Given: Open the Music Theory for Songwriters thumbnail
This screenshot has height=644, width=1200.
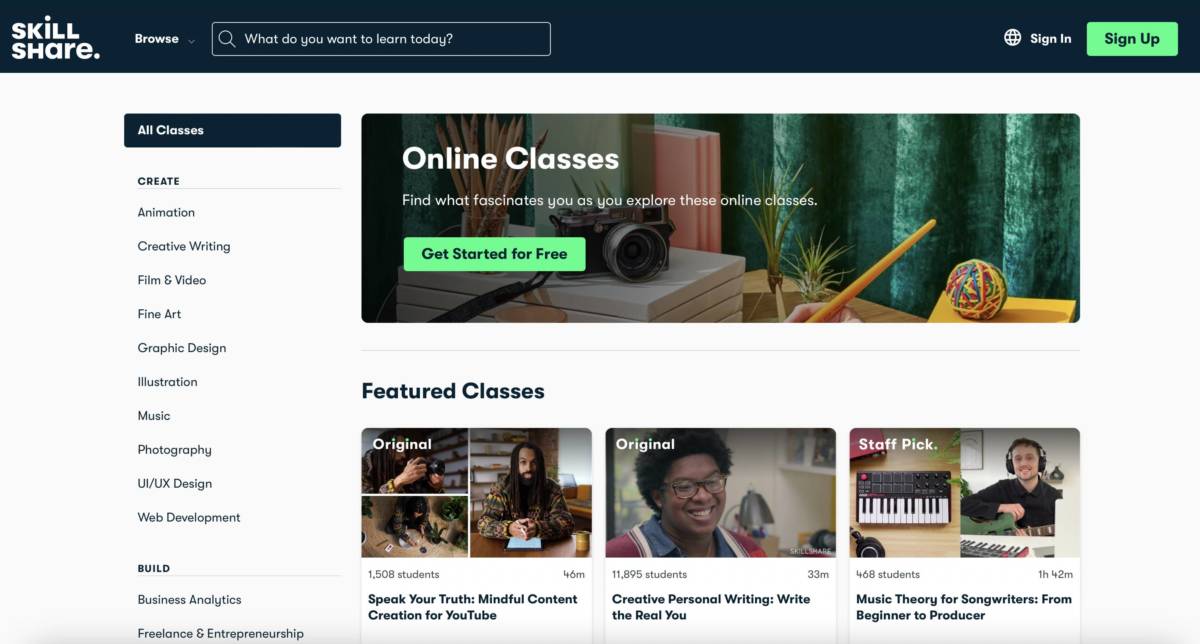Looking at the screenshot, I should tap(965, 493).
